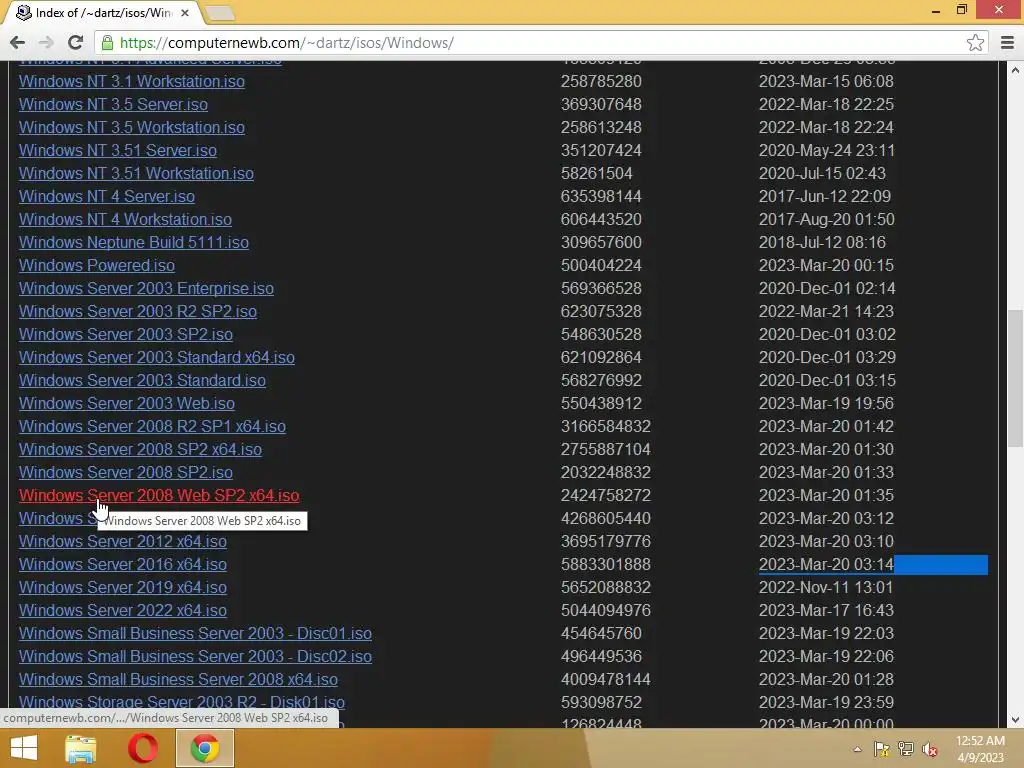Open Windows Server 2016 x64.iso link
The height and width of the screenshot is (768, 1024).
(x=123, y=564)
